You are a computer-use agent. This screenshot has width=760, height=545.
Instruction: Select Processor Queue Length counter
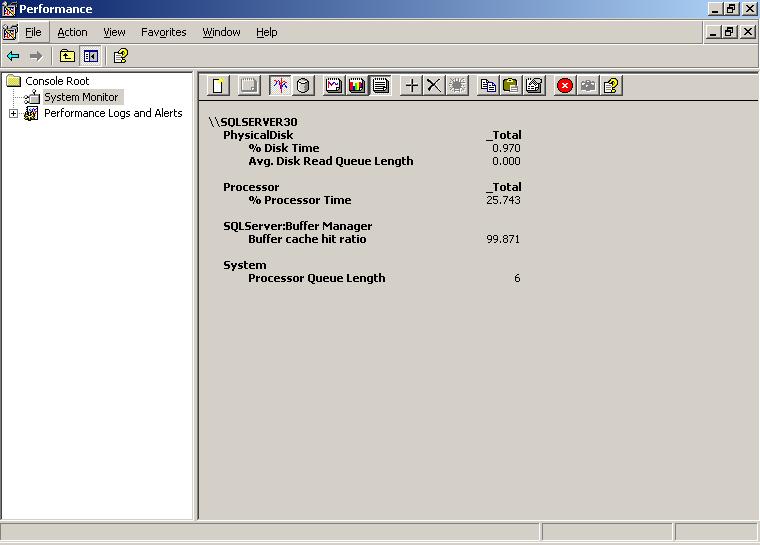317,278
